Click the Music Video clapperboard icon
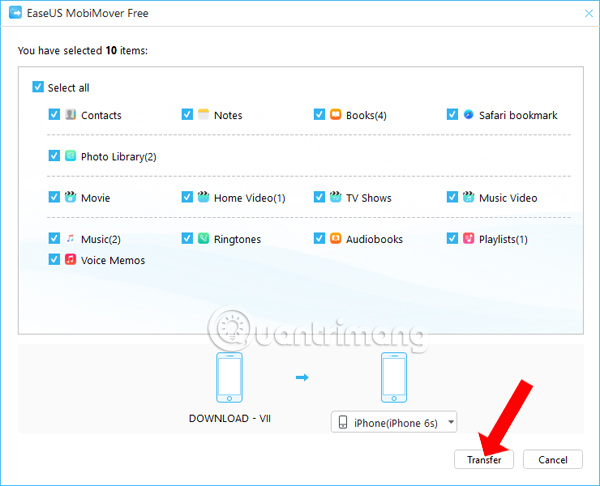 pyautogui.click(x=468, y=197)
